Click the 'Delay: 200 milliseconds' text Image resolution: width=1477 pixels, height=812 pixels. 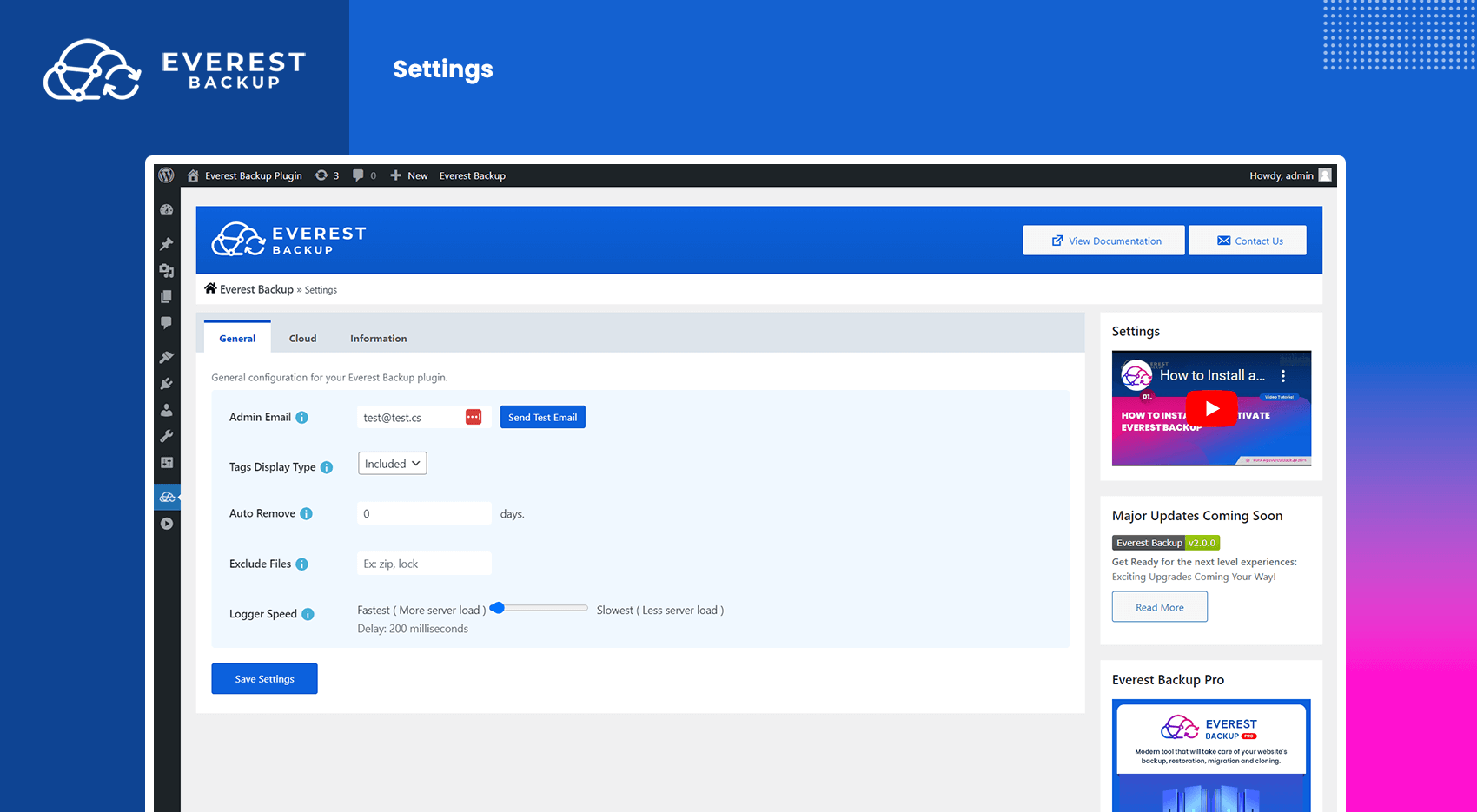[413, 629]
